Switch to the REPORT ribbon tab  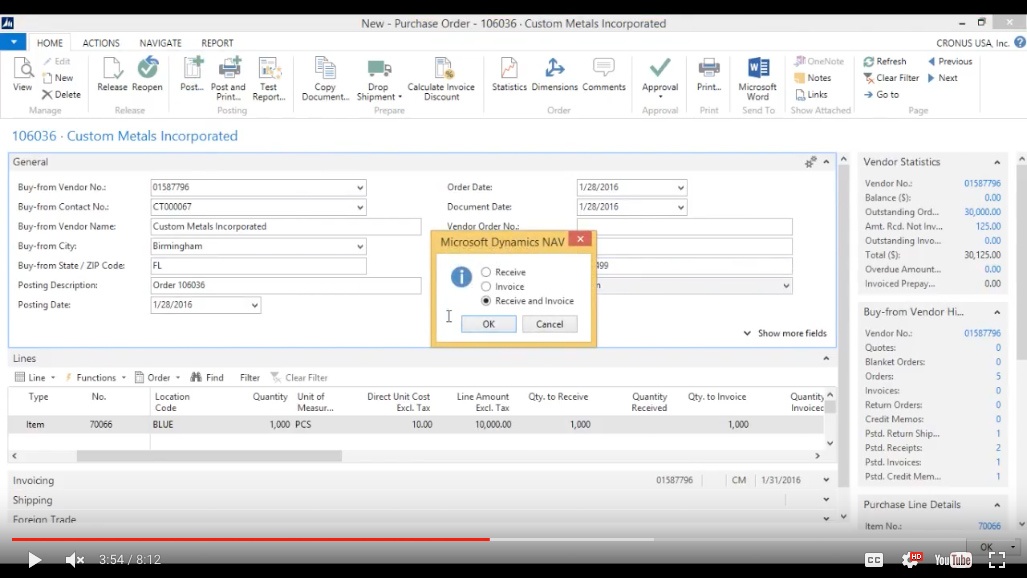tap(217, 43)
